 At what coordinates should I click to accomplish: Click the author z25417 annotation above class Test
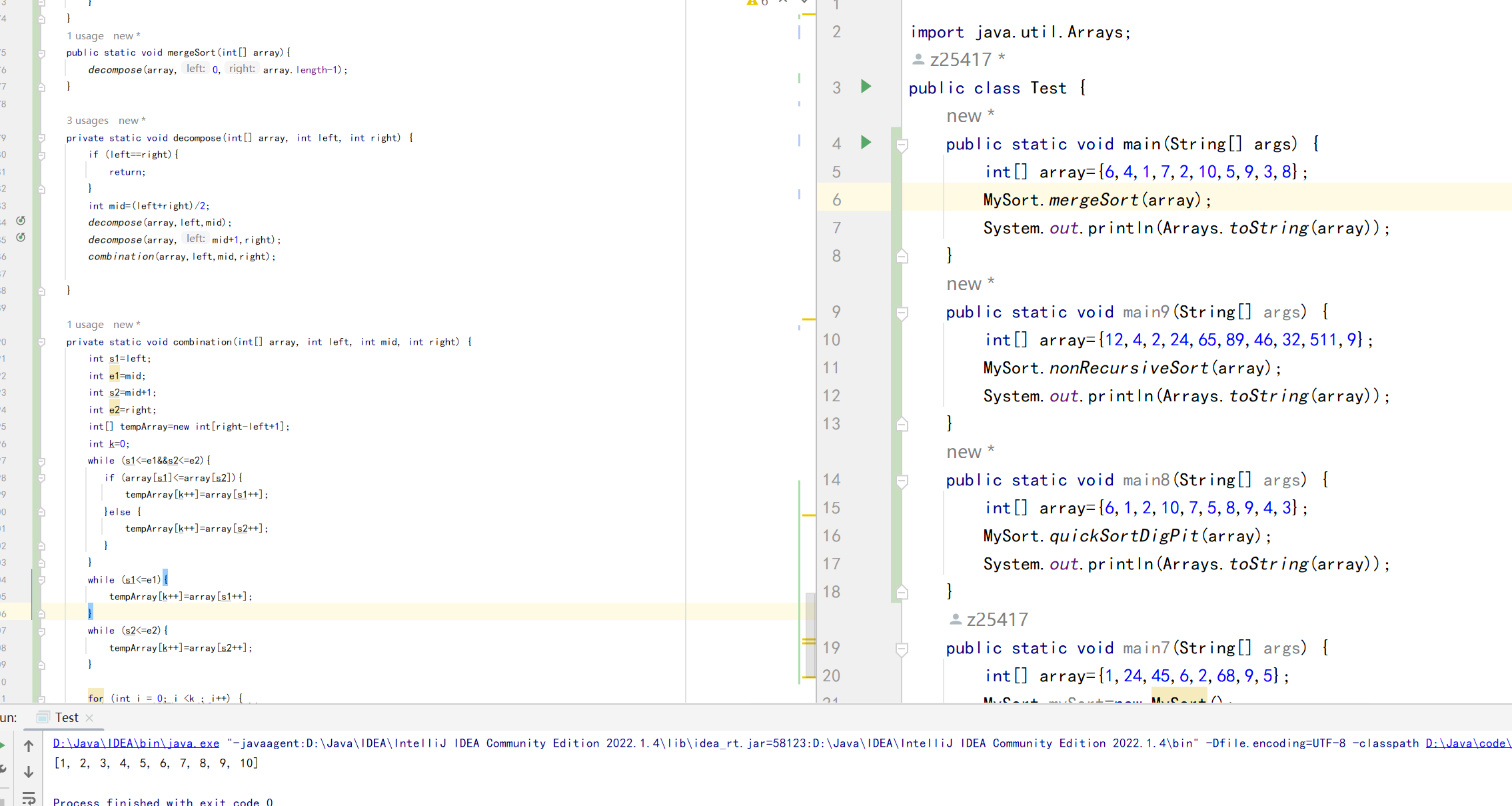coord(960,60)
